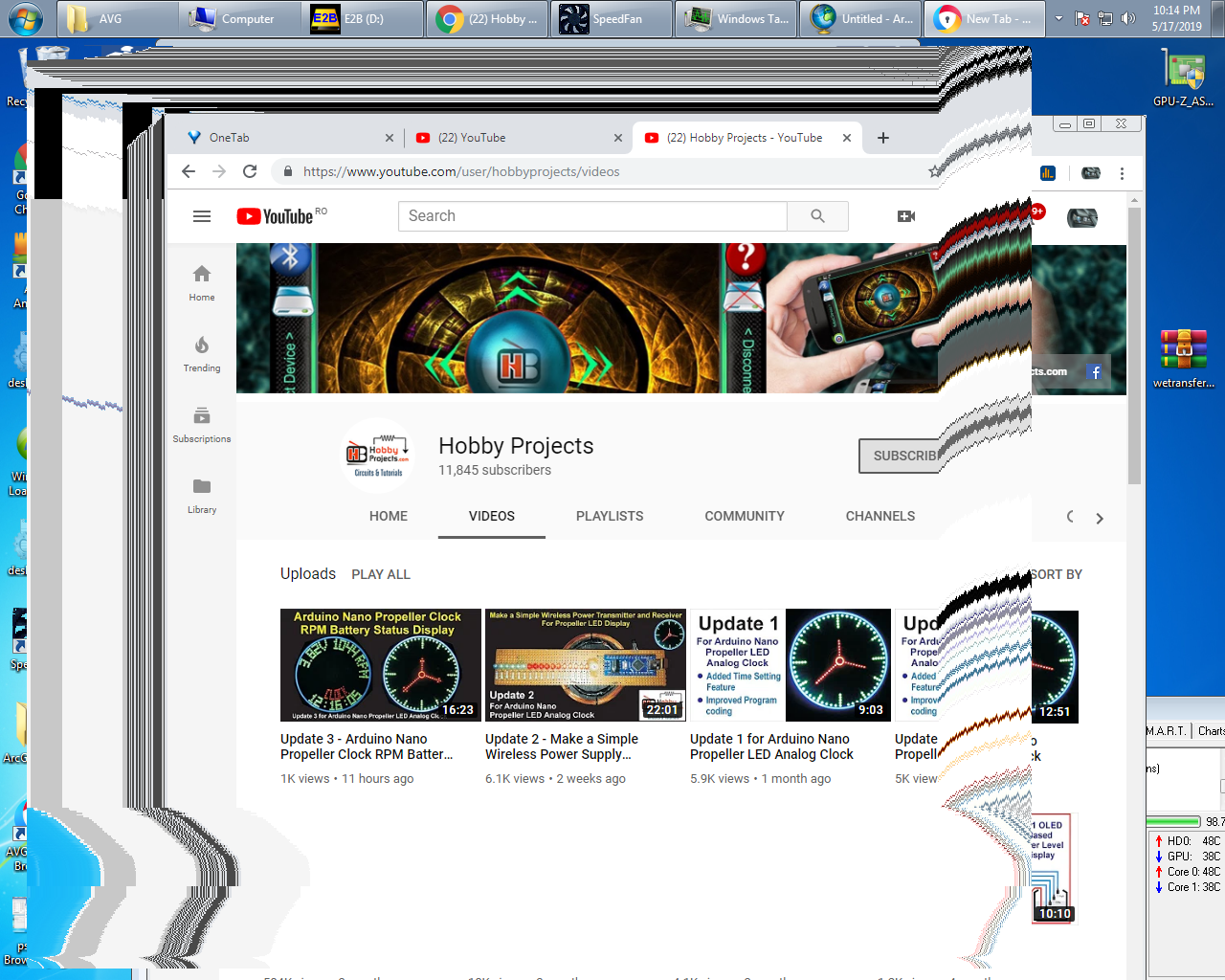
Task: Open the Charts tab in SpeedFan
Action: [x=1210, y=731]
